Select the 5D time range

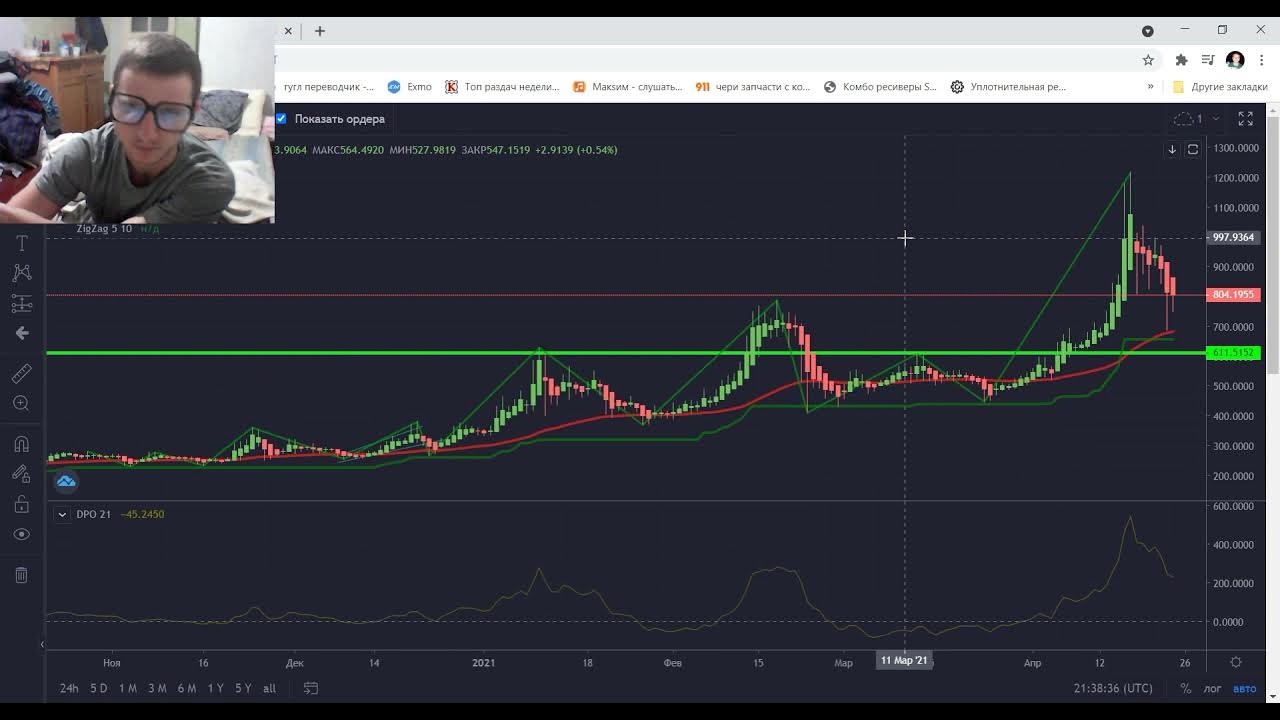click(x=98, y=688)
